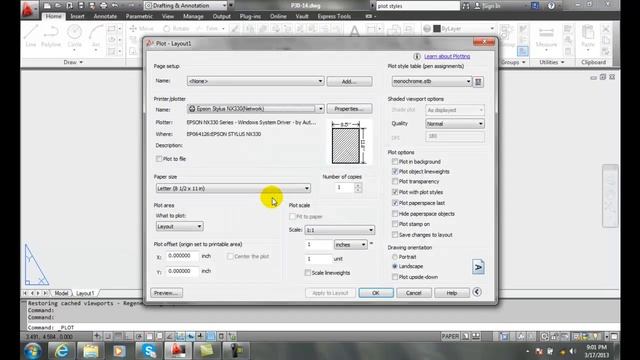This screenshot has height=360, width=640.
Task: Switch to the Insert ribbon tab
Action: (77, 16)
